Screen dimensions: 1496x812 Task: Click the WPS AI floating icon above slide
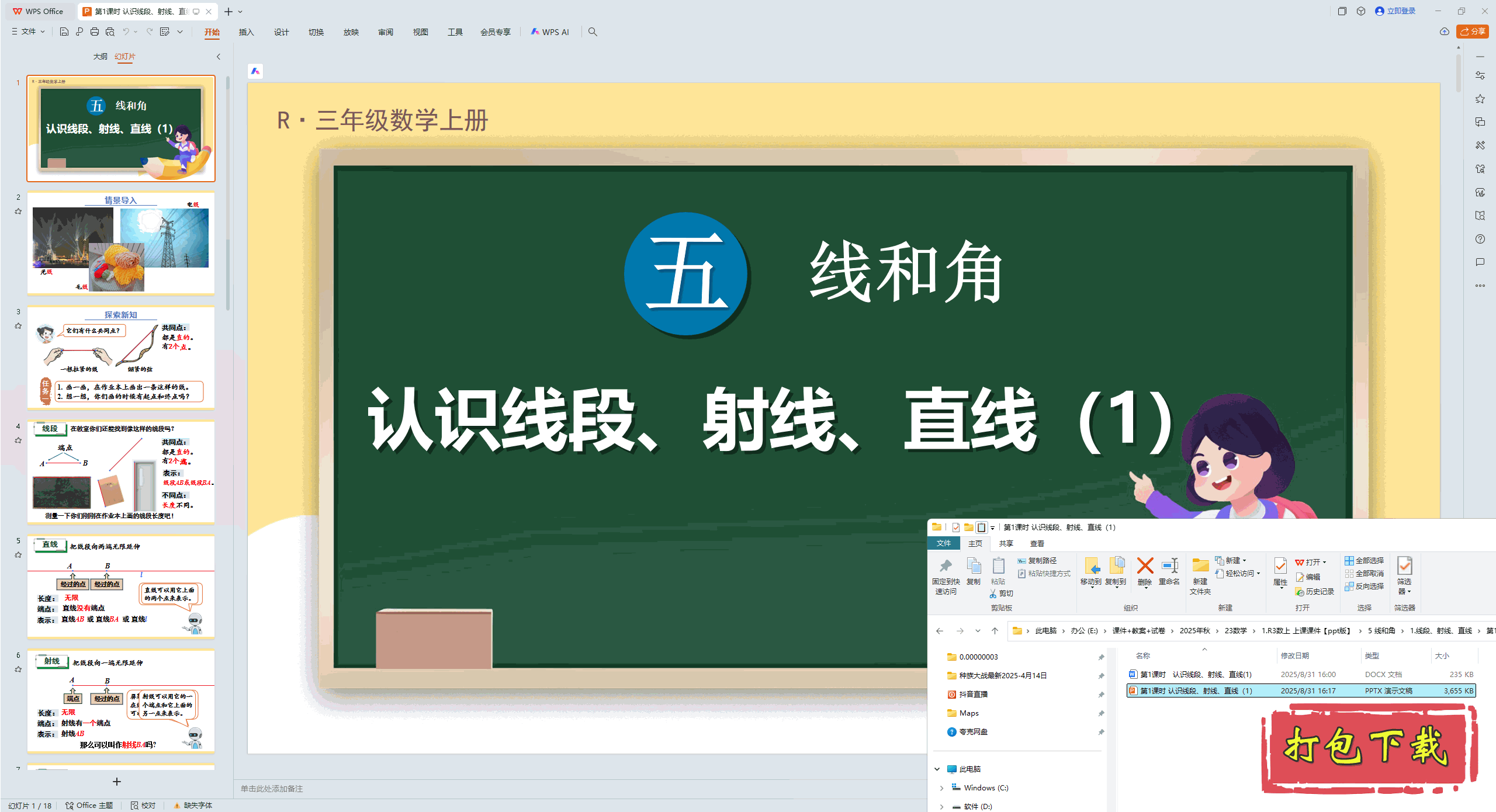click(255, 71)
